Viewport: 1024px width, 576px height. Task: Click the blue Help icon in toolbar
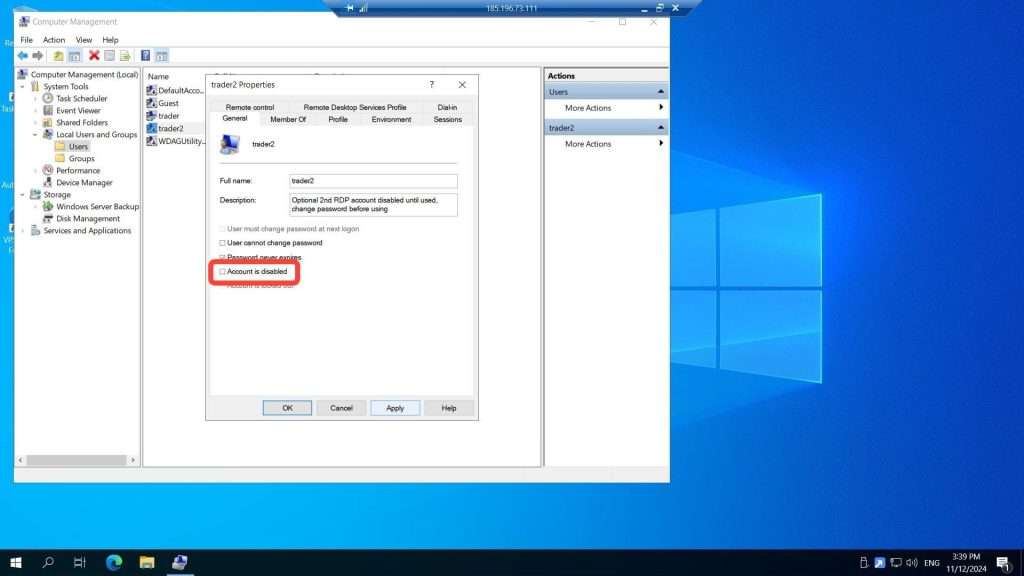pos(146,56)
